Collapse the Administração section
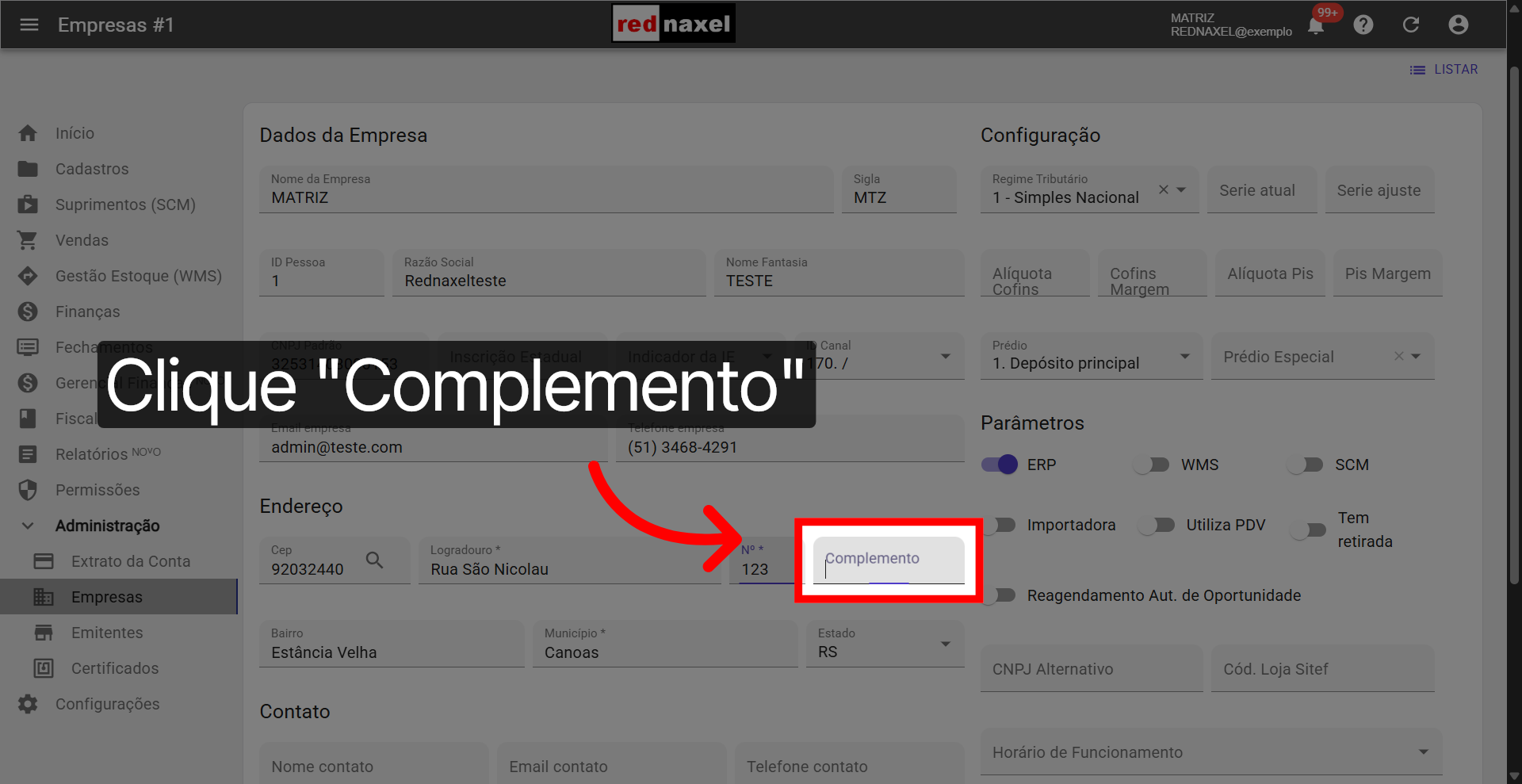1522x784 pixels. coord(28,526)
